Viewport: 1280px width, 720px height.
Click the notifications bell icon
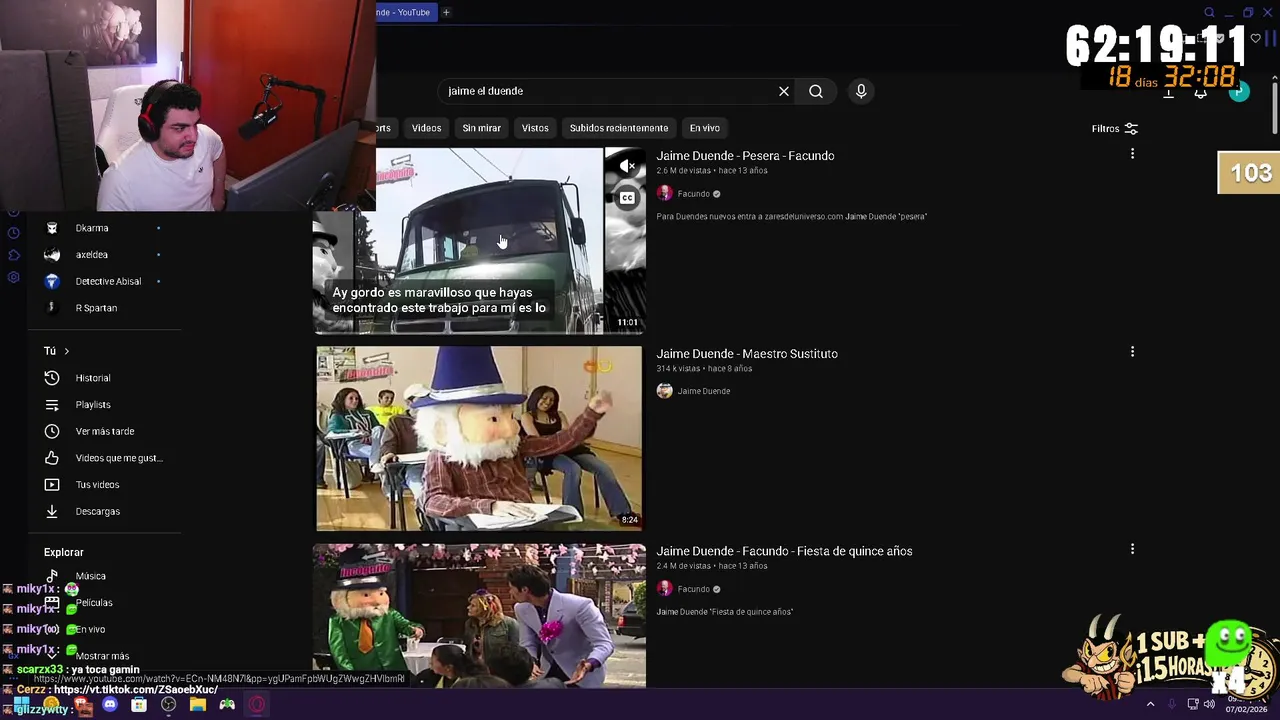point(1201,92)
